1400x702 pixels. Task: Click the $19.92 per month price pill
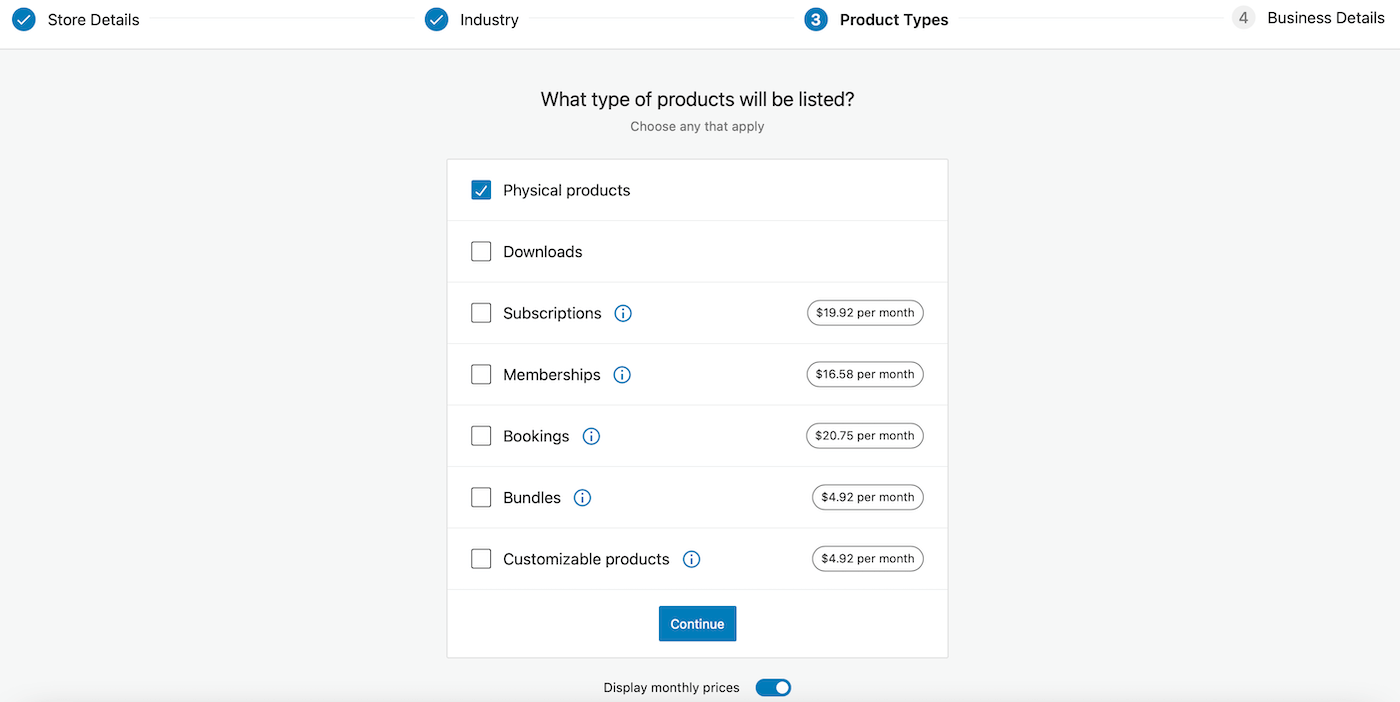tap(865, 312)
